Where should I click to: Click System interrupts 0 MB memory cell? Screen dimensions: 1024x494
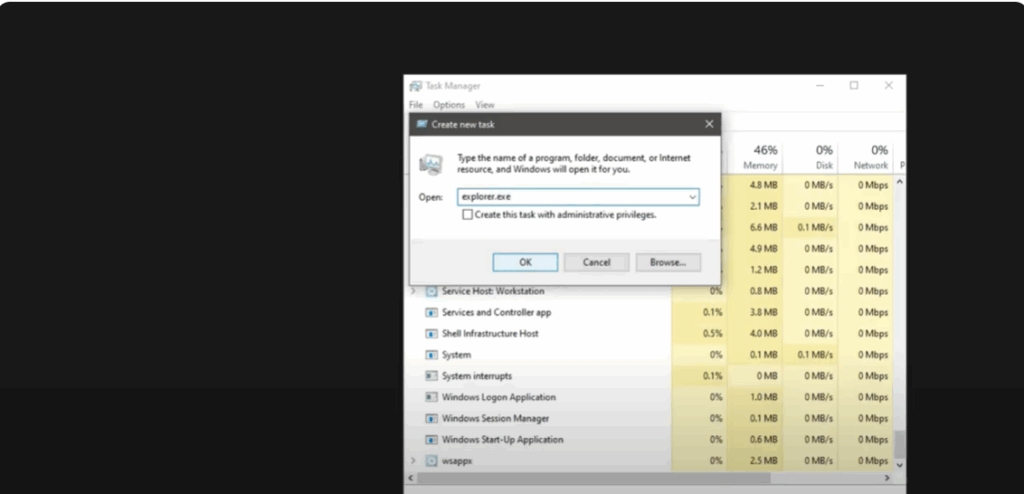(x=754, y=376)
